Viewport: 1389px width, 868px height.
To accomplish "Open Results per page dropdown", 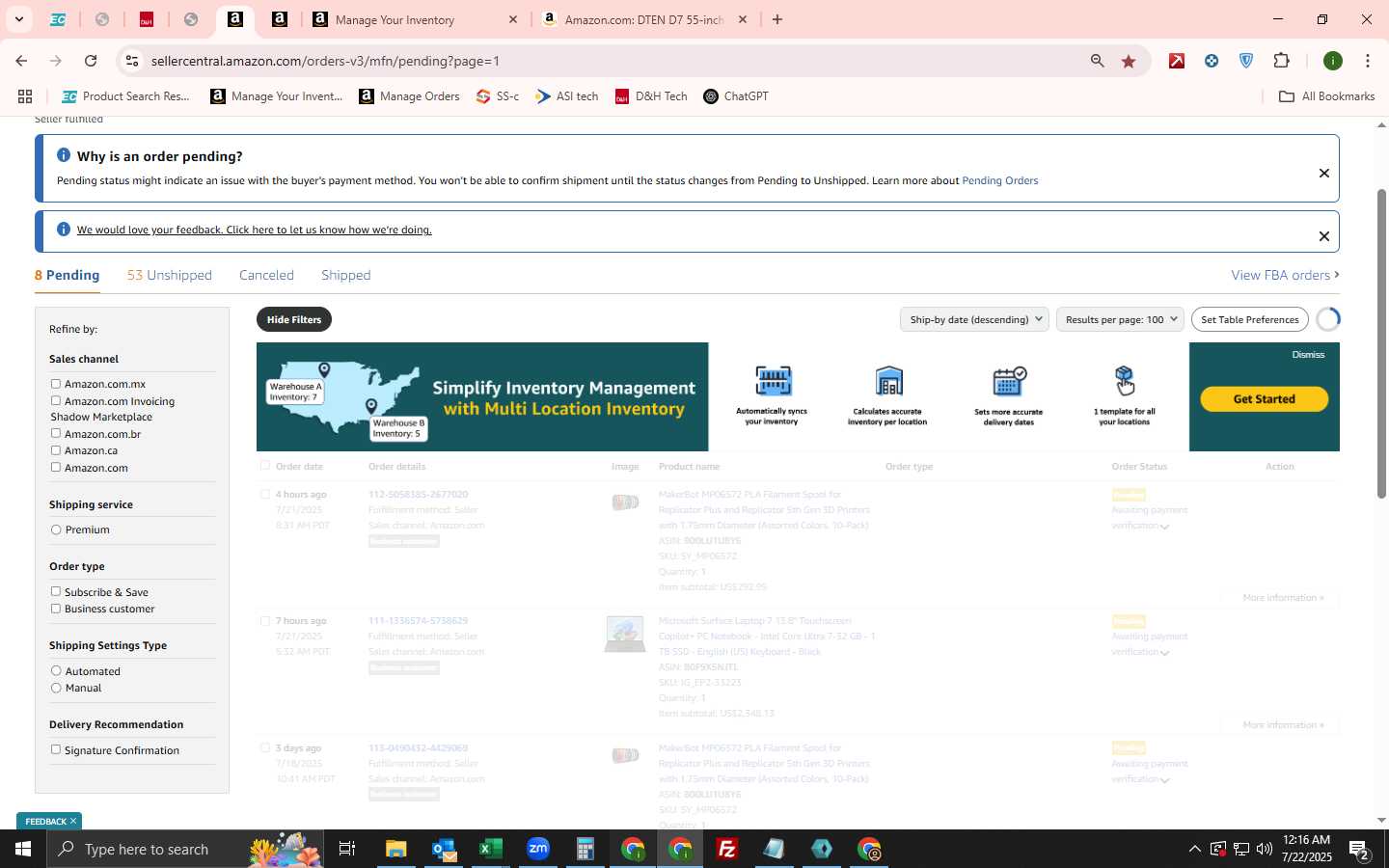I will pos(1120,319).
